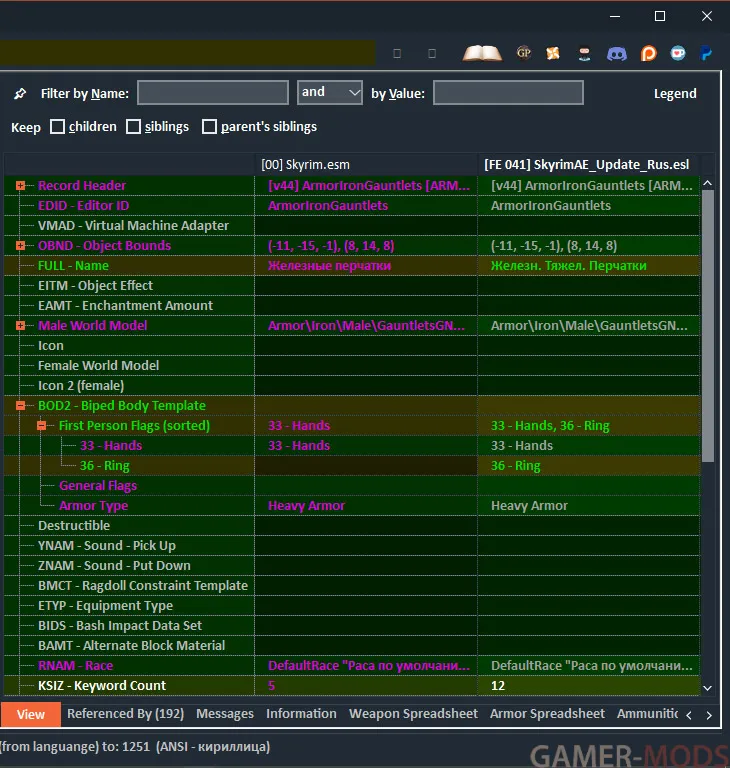Image resolution: width=730 pixels, height=768 pixels.
Task: Click the Legend button
Action: point(675,93)
